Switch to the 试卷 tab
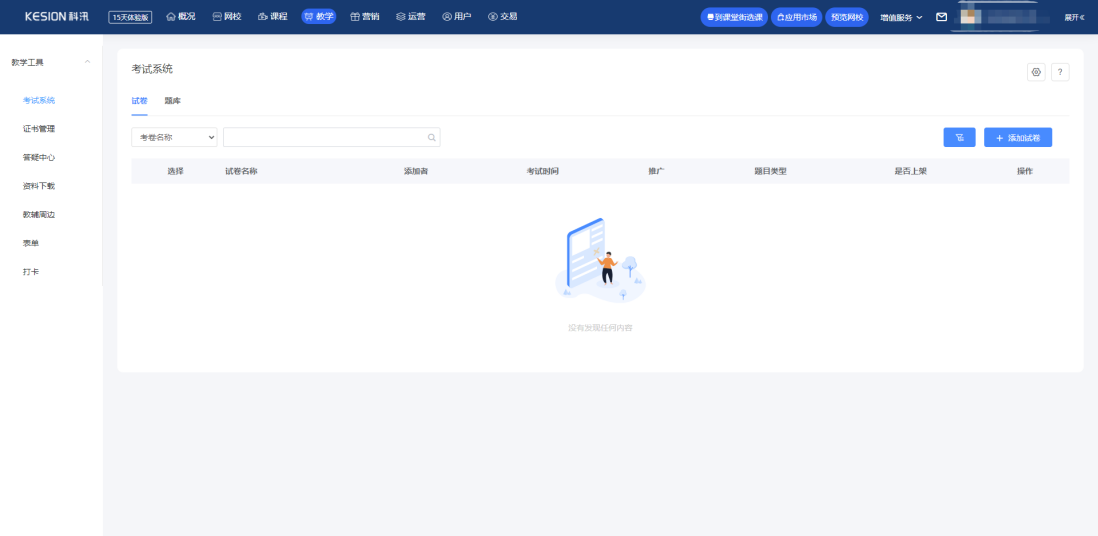The height and width of the screenshot is (536, 1098). pos(139,101)
